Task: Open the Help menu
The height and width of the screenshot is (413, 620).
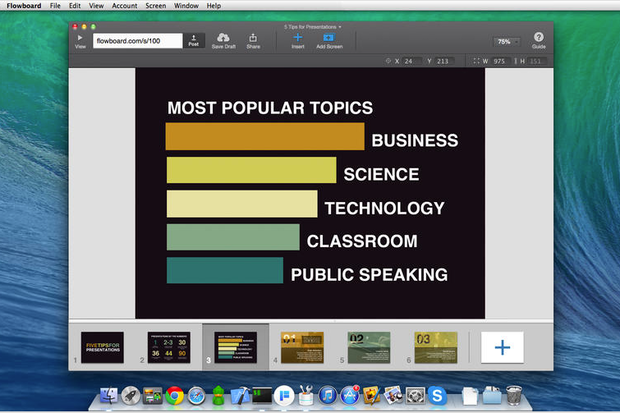Action: [214, 6]
